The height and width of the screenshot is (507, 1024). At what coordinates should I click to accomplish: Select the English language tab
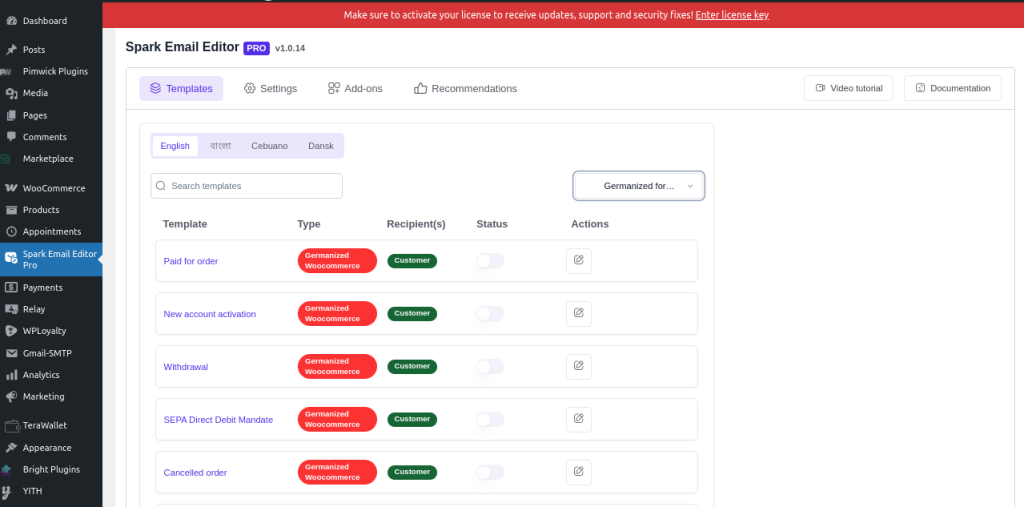[175, 146]
